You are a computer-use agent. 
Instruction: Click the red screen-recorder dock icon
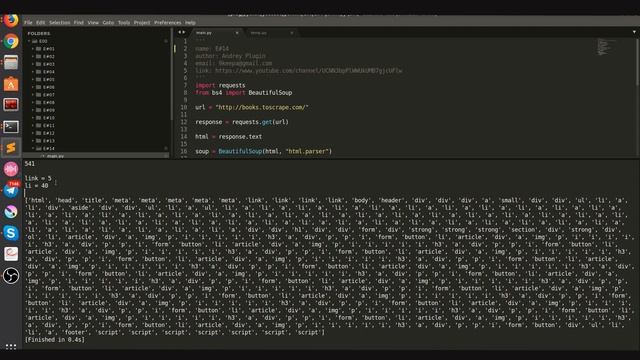[x=11, y=105]
